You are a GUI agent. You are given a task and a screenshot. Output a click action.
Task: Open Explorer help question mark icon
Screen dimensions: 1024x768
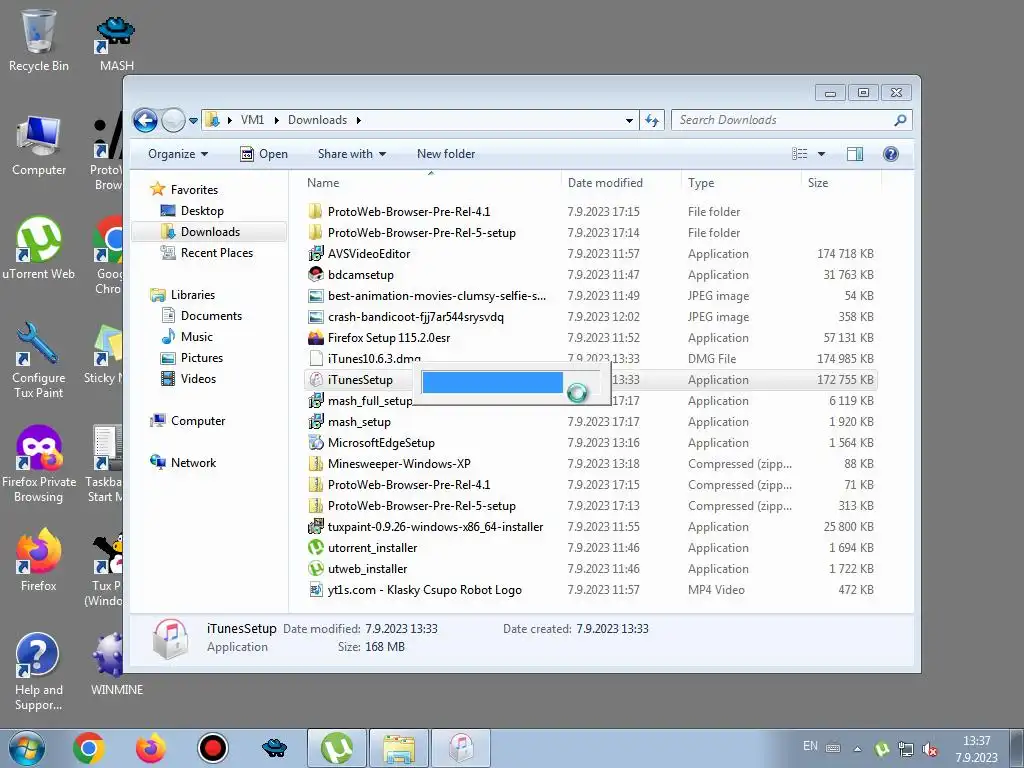(890, 154)
